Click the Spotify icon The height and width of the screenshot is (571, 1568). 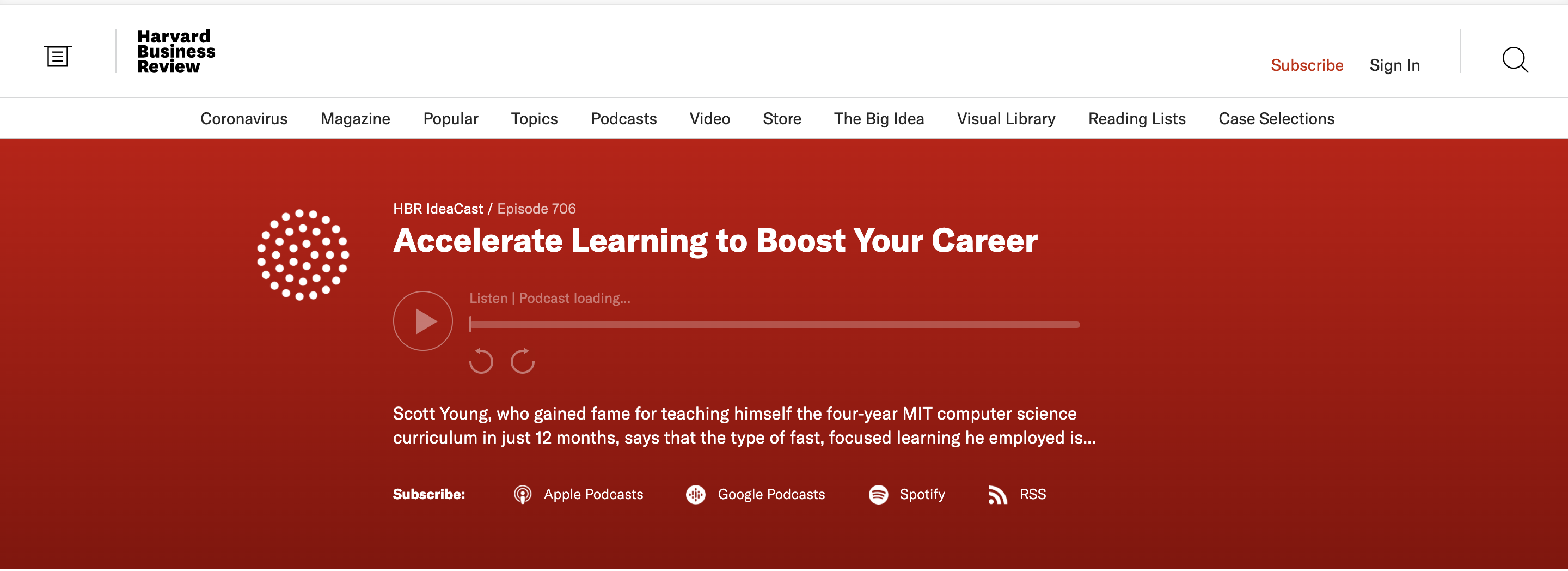coord(878,494)
